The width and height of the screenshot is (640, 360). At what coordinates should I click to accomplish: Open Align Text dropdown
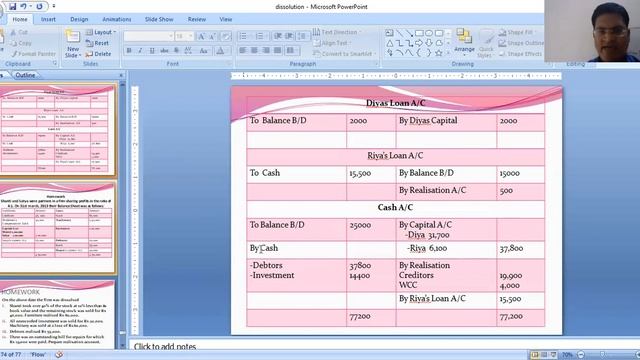332,43
